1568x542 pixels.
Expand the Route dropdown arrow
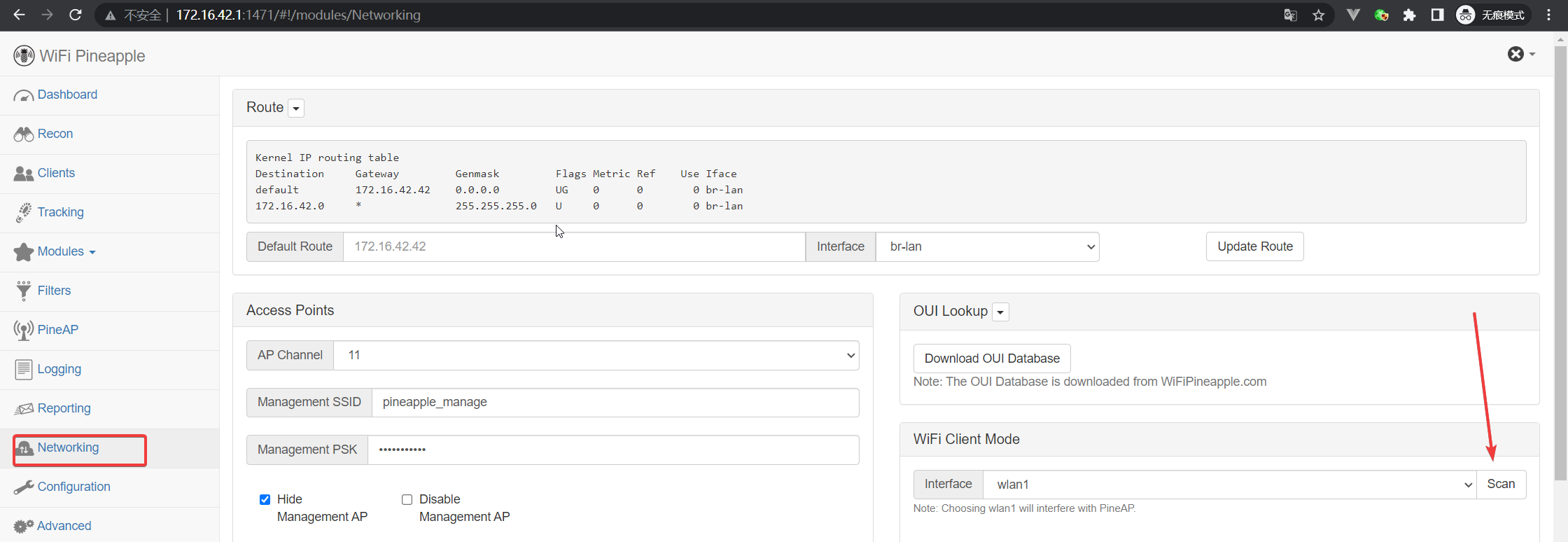click(296, 108)
